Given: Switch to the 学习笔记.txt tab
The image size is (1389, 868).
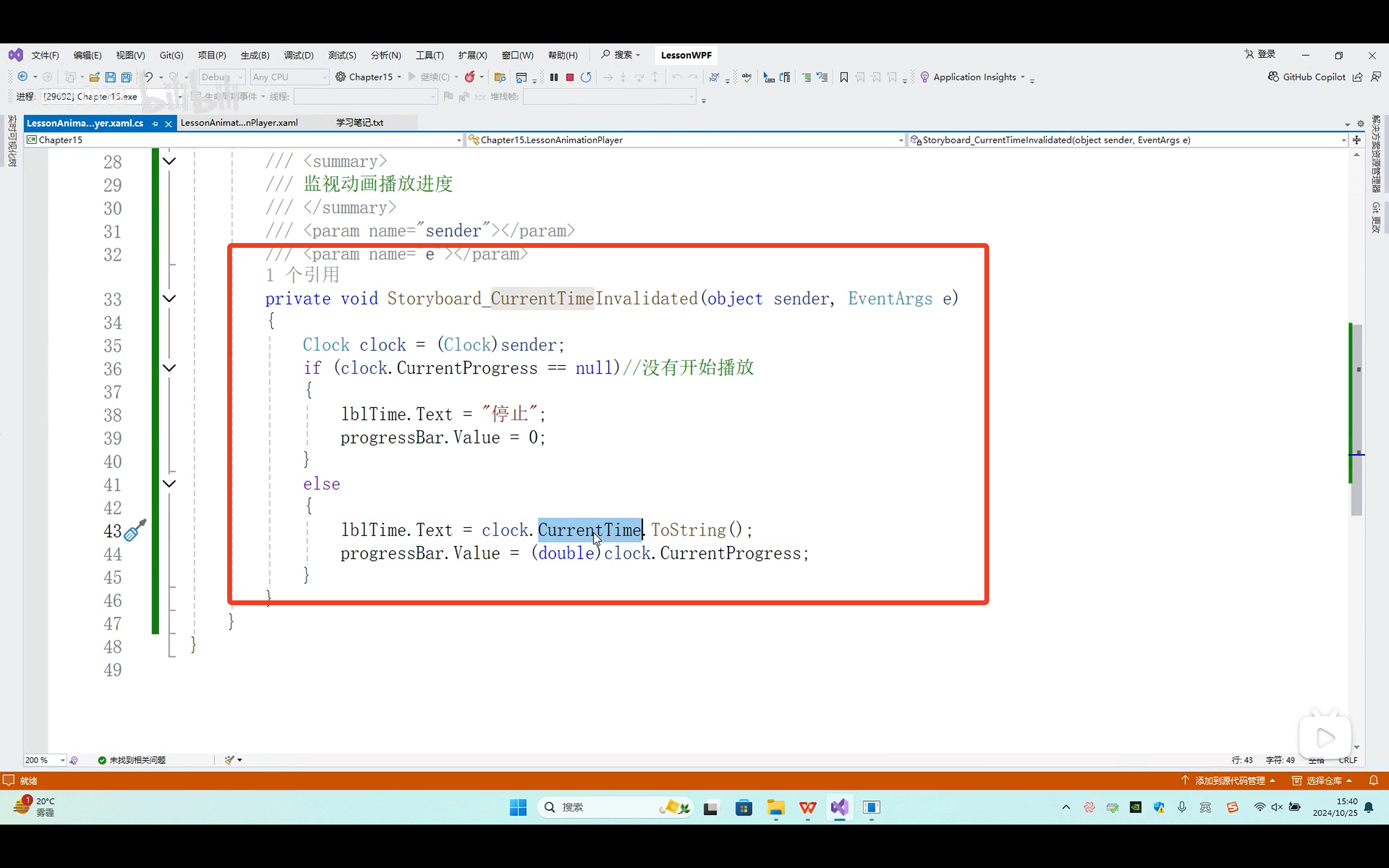Looking at the screenshot, I should coord(359,123).
